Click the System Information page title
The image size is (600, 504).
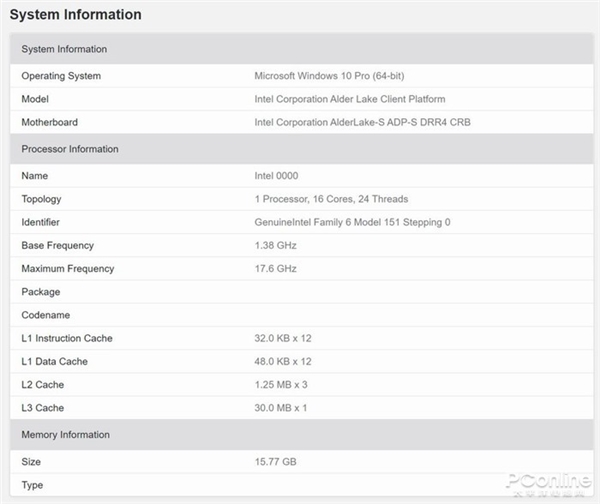(75, 15)
